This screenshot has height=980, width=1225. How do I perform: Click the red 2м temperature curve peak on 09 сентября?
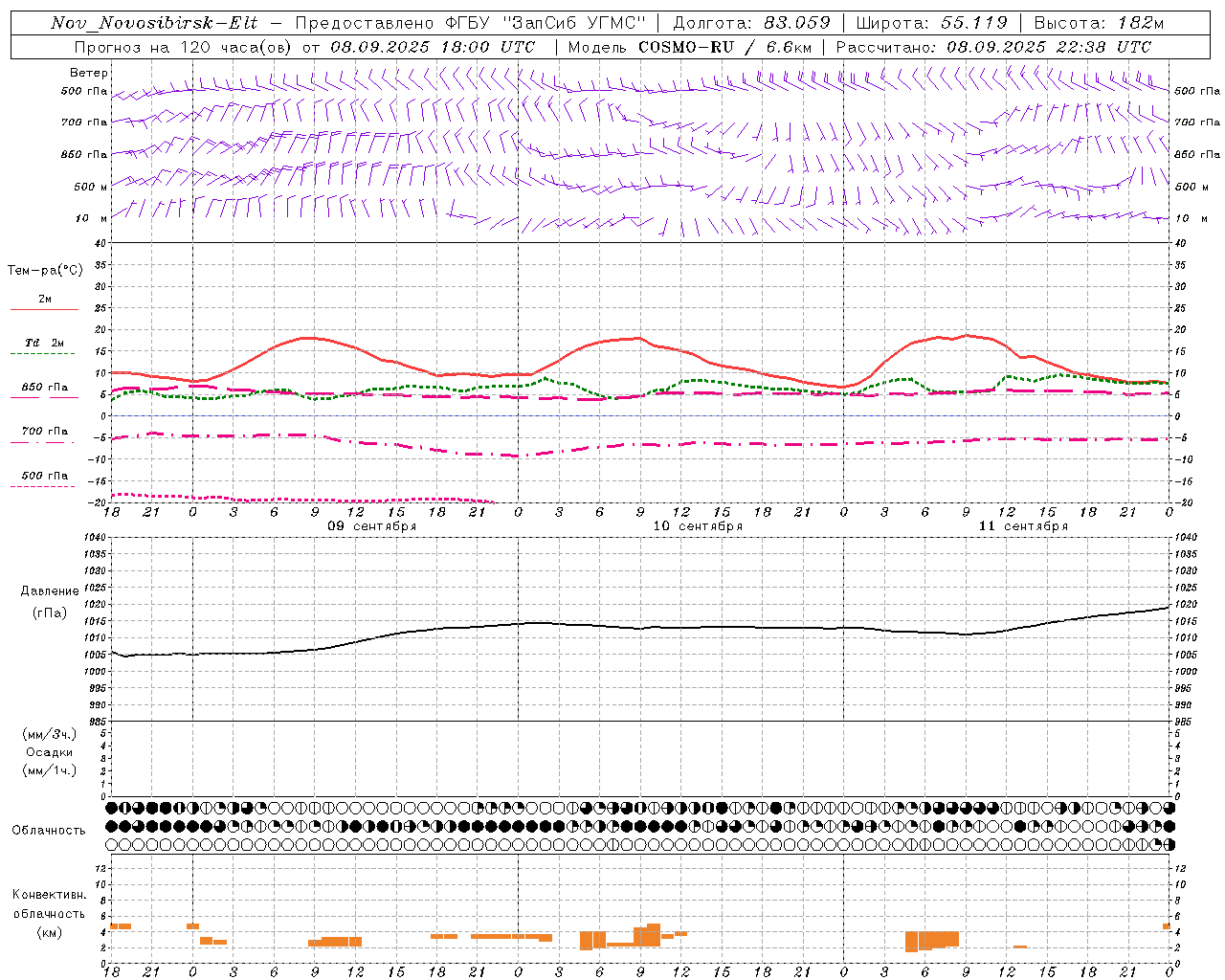tap(306, 338)
